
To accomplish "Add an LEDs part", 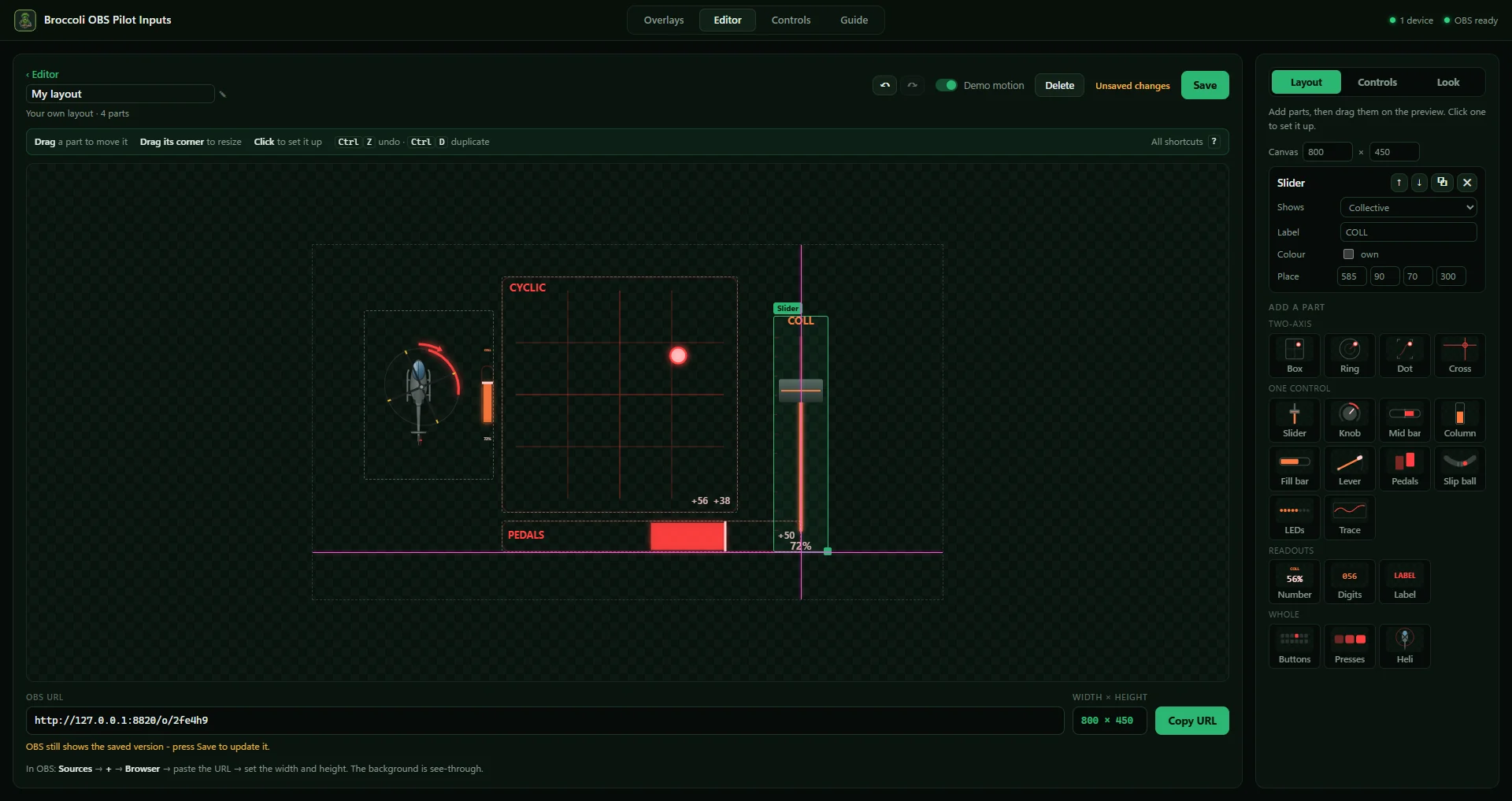I will 1295,517.
